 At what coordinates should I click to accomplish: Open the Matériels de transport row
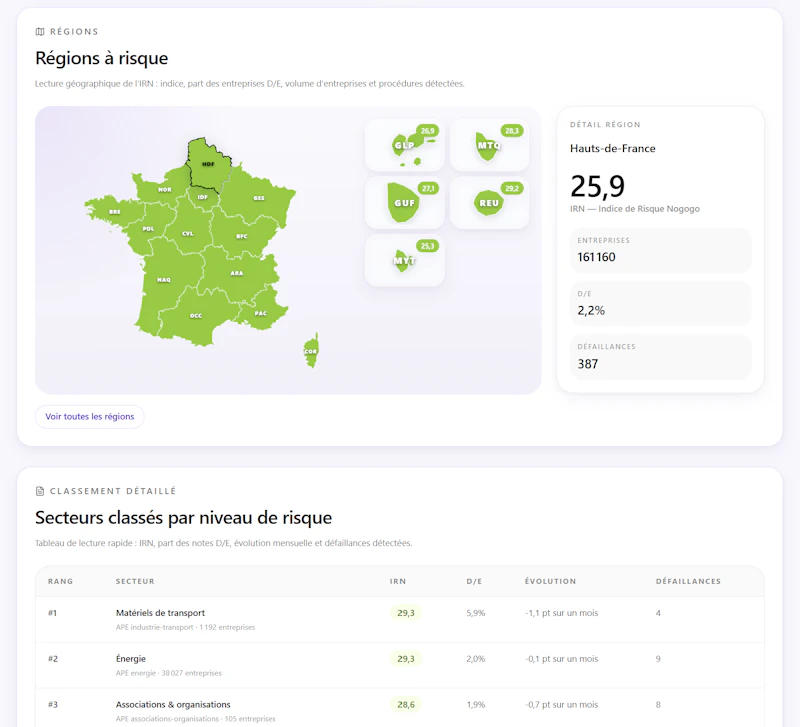pos(400,619)
